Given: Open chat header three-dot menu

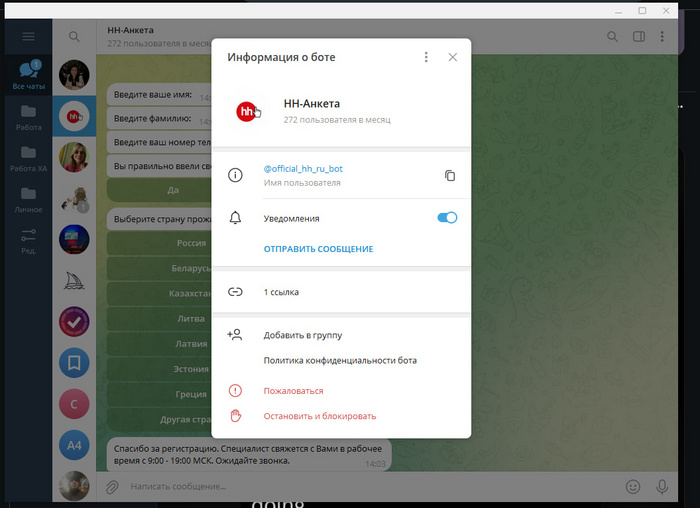Looking at the screenshot, I should click(662, 37).
